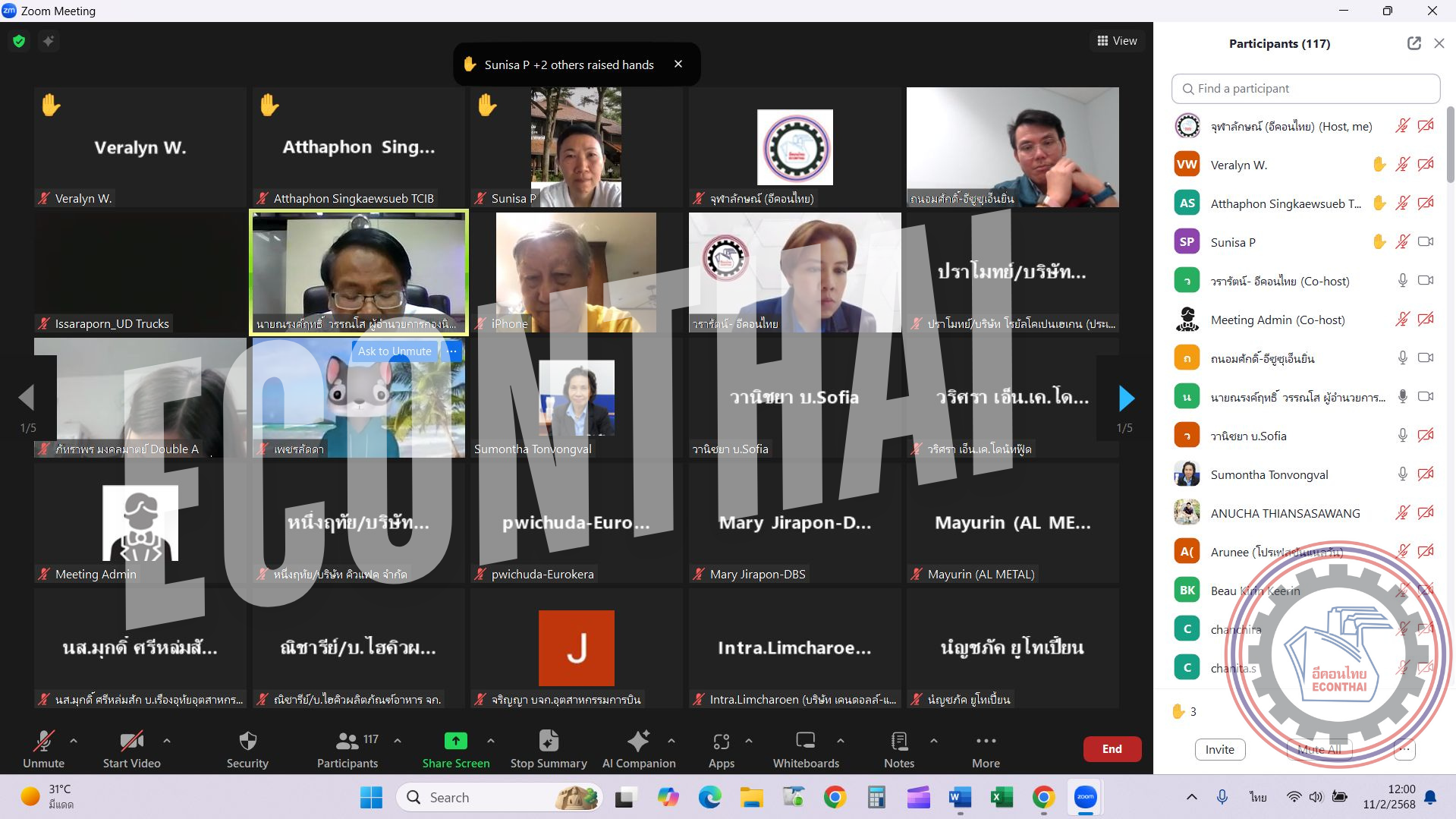Click the participants list vertical scrollbar
The height and width of the screenshot is (819, 1456).
click(x=1450, y=144)
